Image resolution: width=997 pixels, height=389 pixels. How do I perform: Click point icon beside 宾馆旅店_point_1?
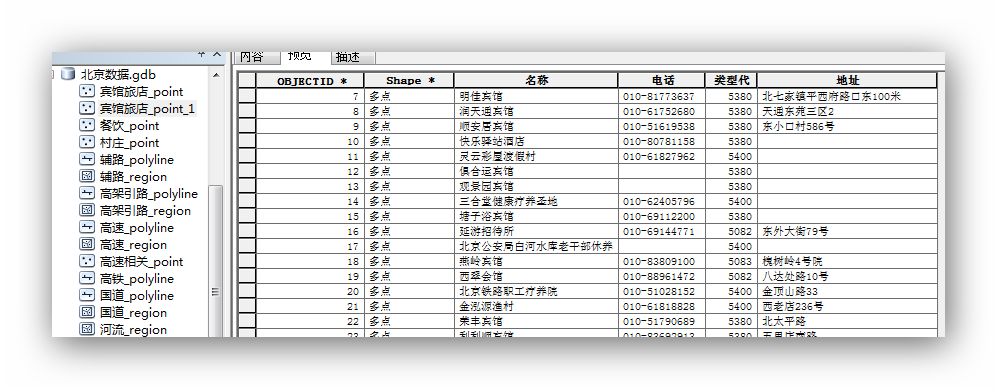[x=86, y=109]
